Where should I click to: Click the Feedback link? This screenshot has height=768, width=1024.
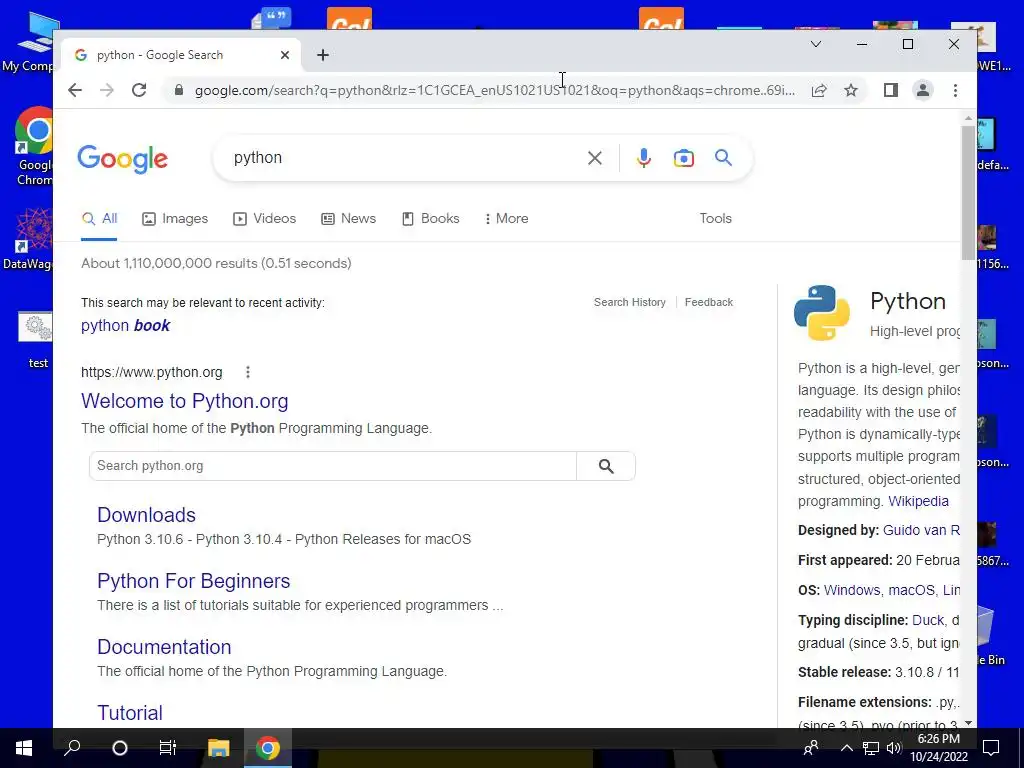709,302
